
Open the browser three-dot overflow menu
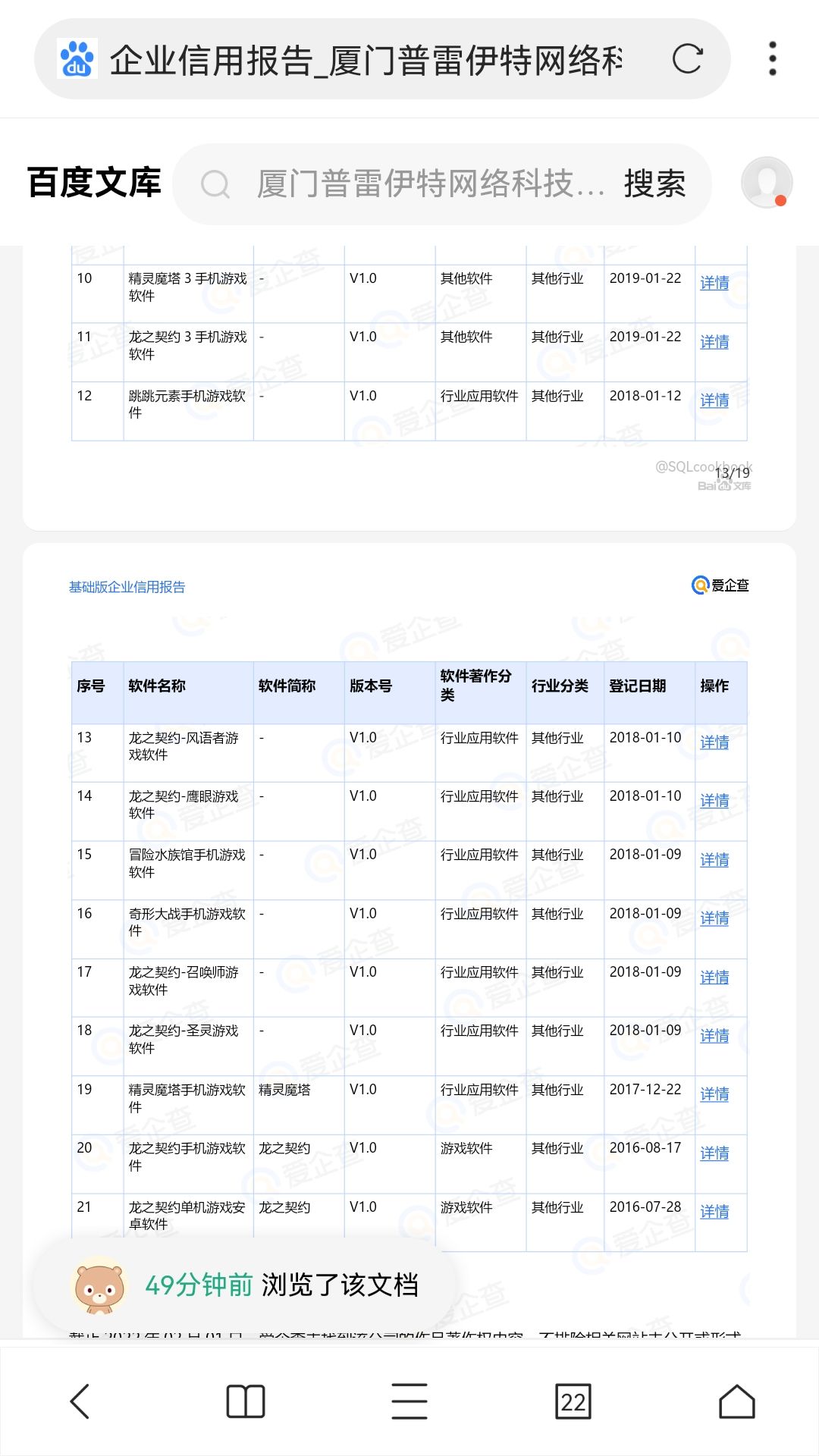pyautogui.click(x=772, y=59)
